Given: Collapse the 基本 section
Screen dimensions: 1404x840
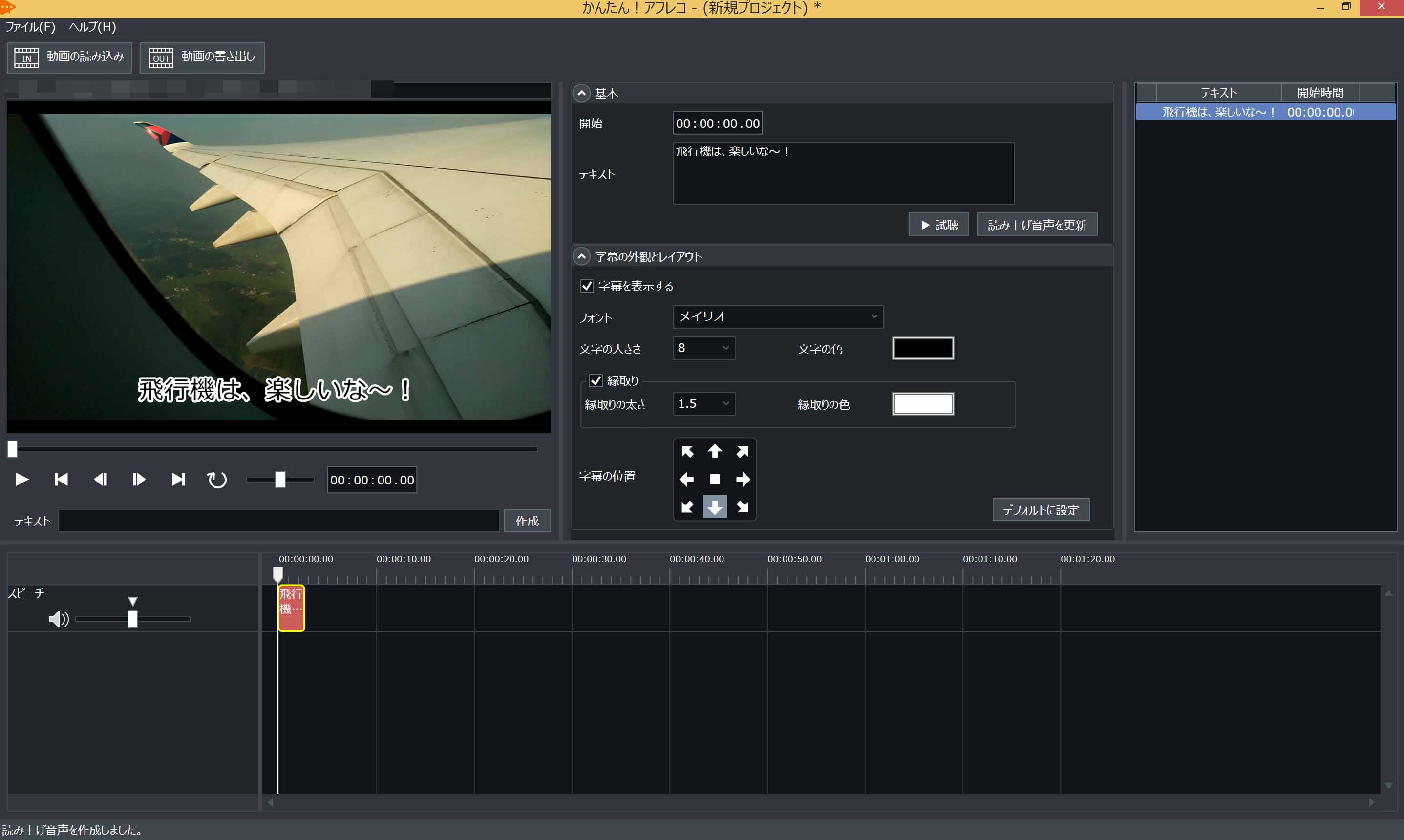Looking at the screenshot, I should [581, 93].
